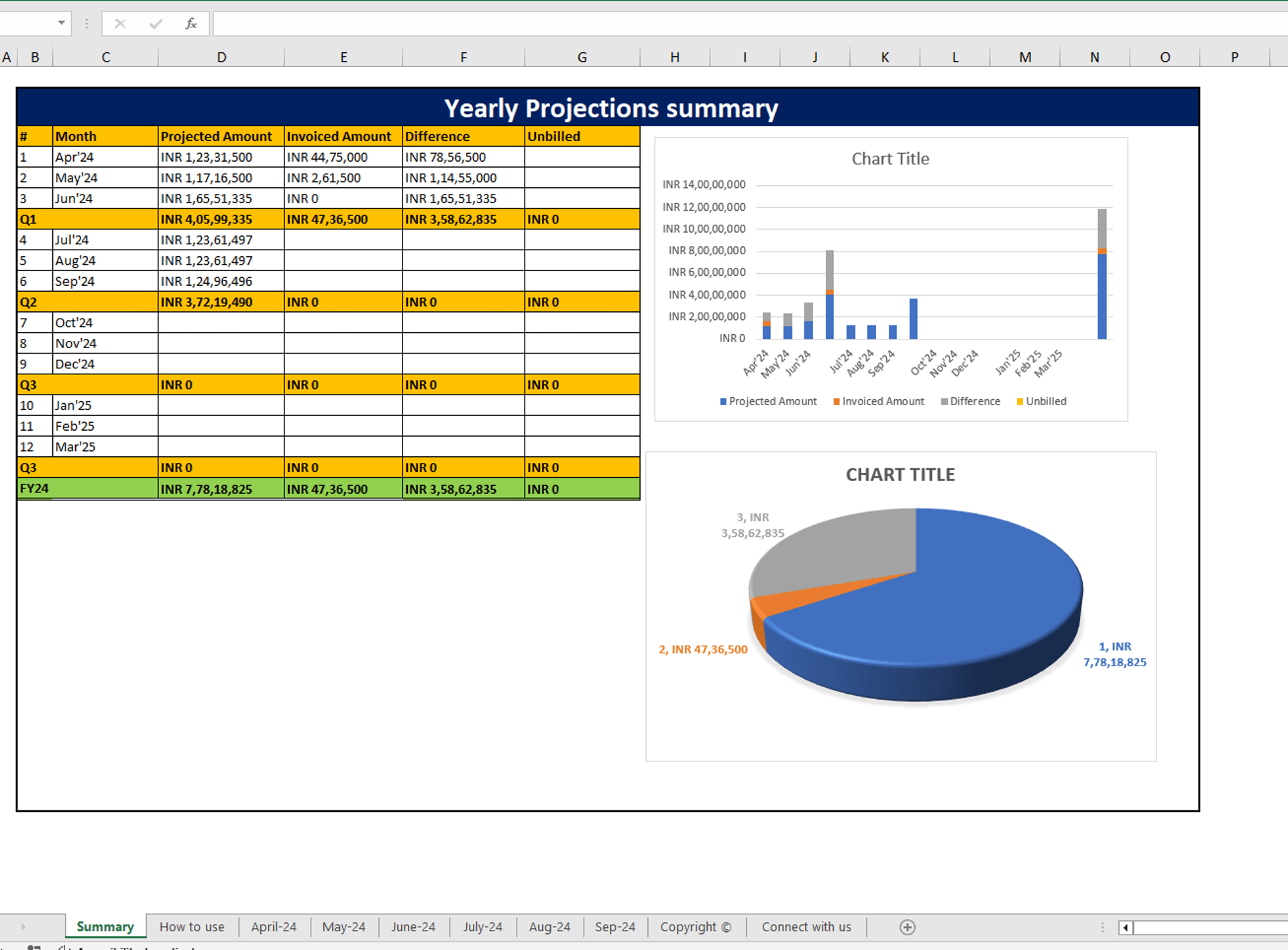The image size is (1288, 950).
Task: Click the formula bar resize dots handle
Action: 87,24
